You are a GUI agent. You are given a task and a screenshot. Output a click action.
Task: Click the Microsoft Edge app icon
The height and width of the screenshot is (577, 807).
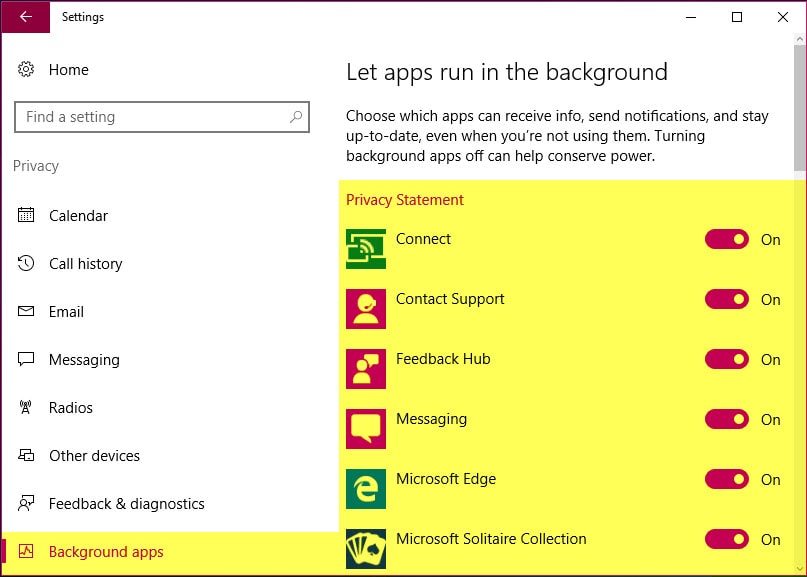pyautogui.click(x=366, y=489)
